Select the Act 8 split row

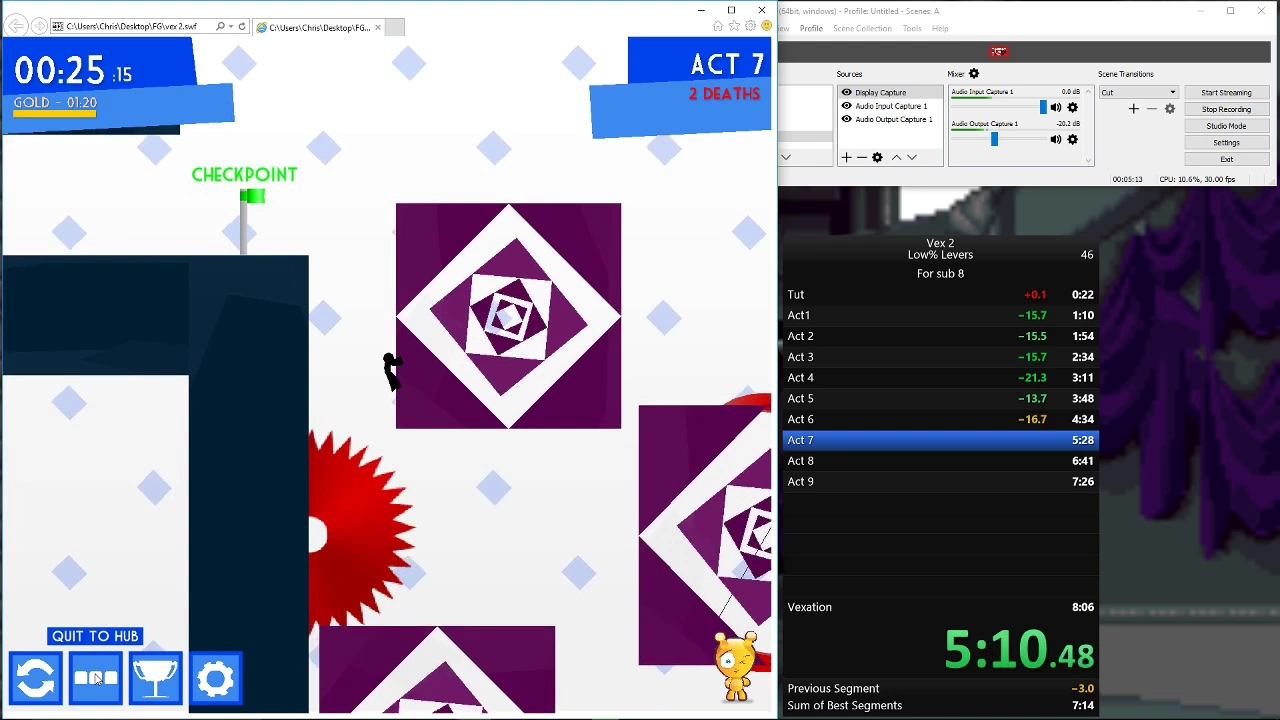tap(940, 461)
